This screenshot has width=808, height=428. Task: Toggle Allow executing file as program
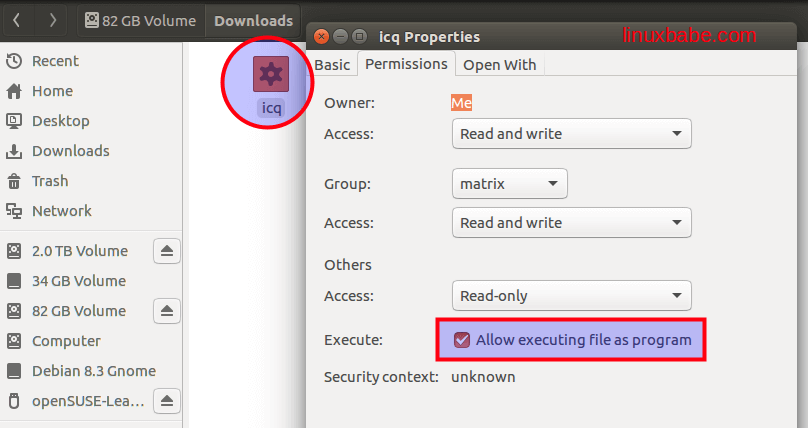(462, 340)
